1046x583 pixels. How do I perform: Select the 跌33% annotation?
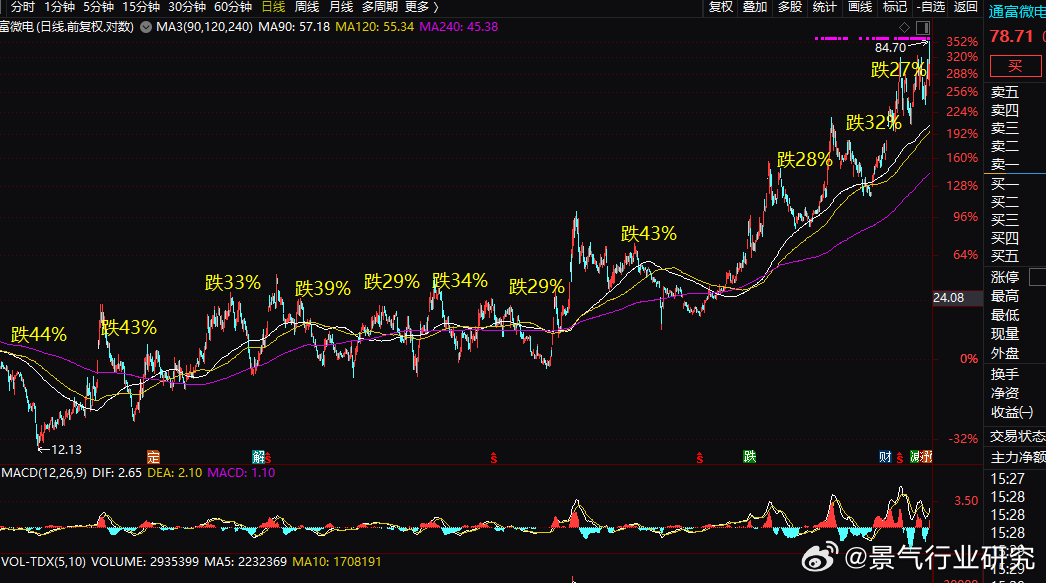point(233,283)
